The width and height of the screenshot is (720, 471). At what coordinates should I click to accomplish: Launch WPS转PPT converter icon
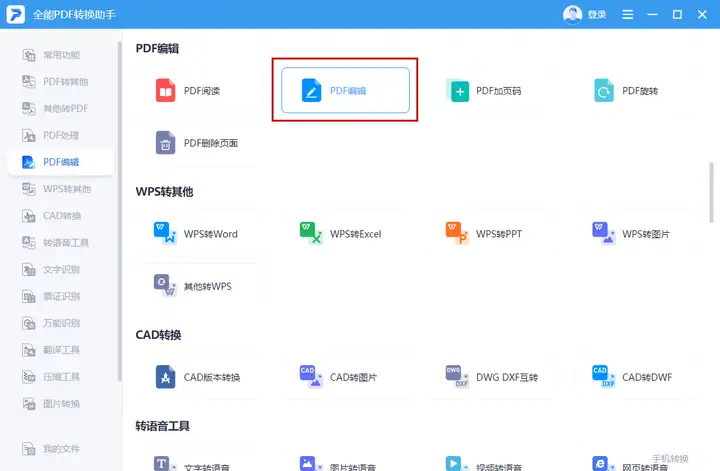pyautogui.click(x=457, y=233)
